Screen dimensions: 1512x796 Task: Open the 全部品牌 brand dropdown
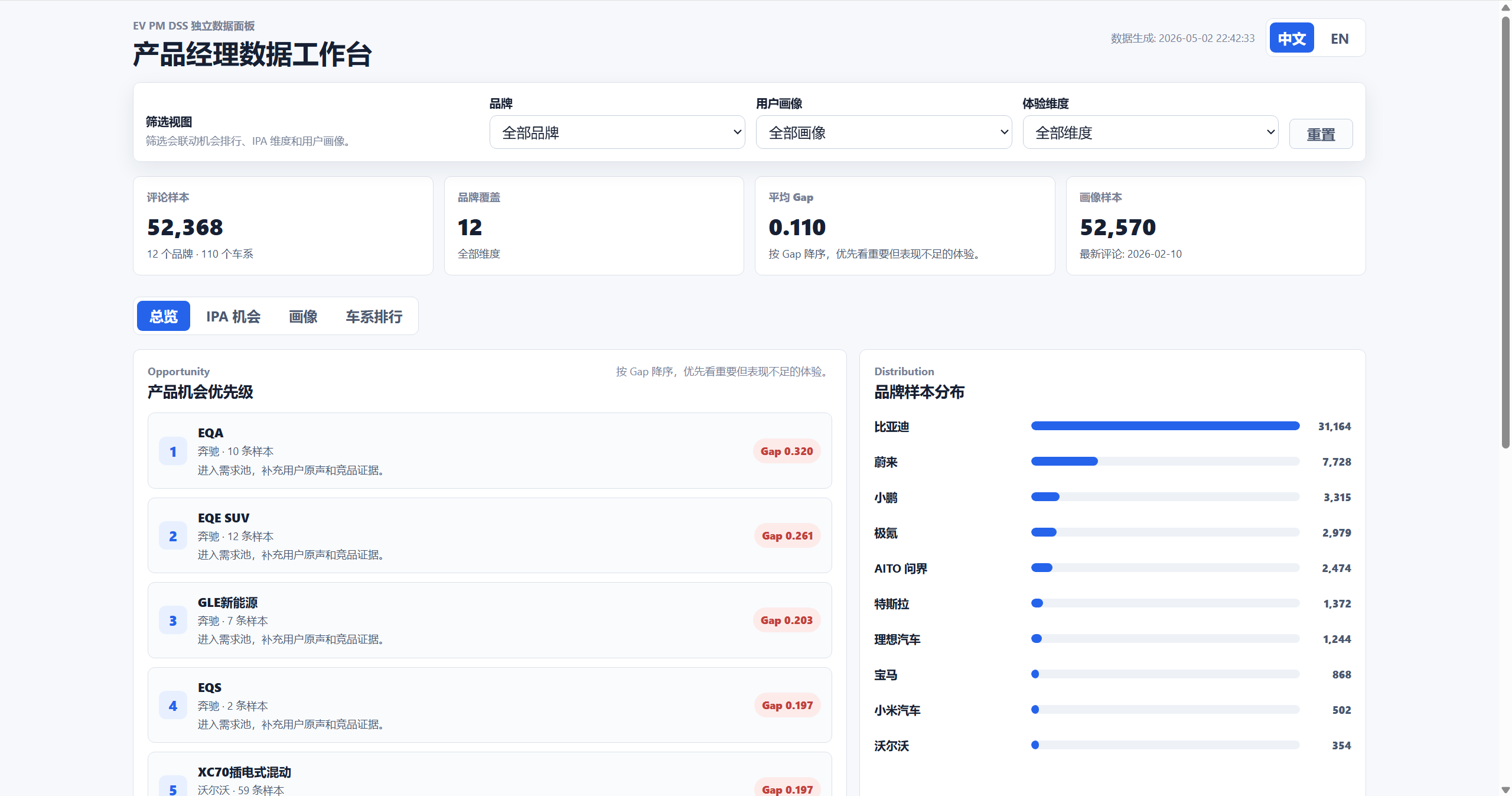[x=617, y=132]
